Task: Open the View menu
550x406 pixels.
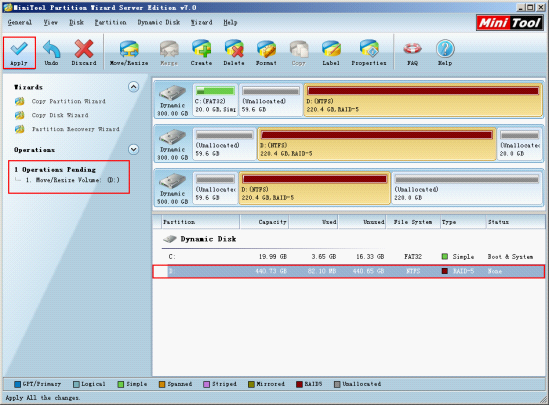Action: tap(51, 22)
